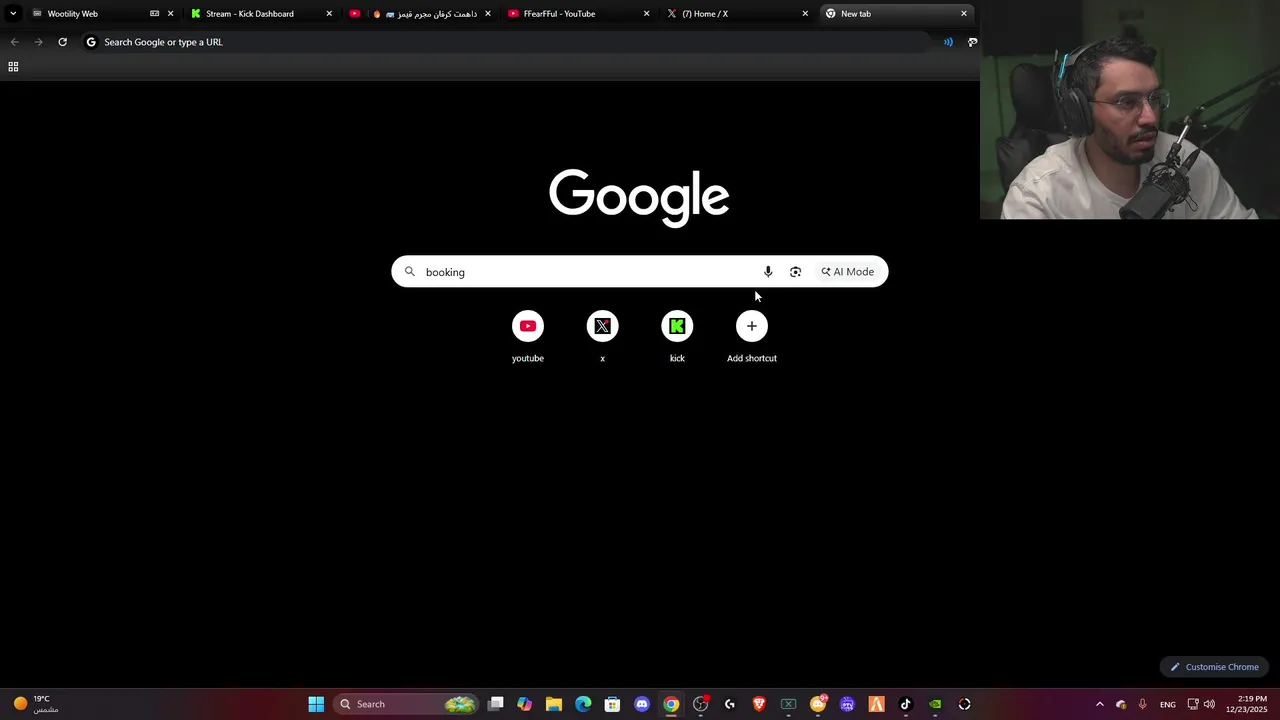Start voice search with the microphone
The width and height of the screenshot is (1280, 720).
point(768,272)
